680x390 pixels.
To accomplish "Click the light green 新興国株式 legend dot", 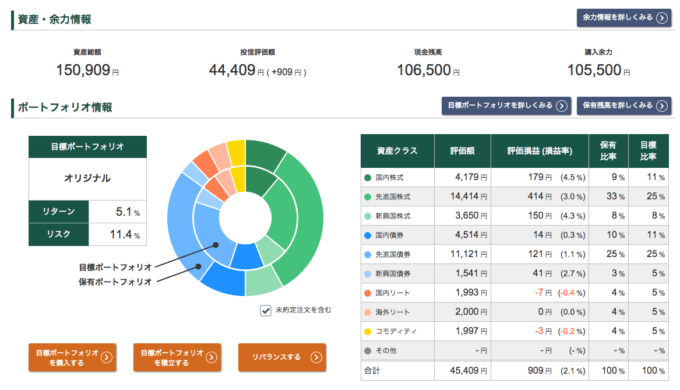I will 368,216.
